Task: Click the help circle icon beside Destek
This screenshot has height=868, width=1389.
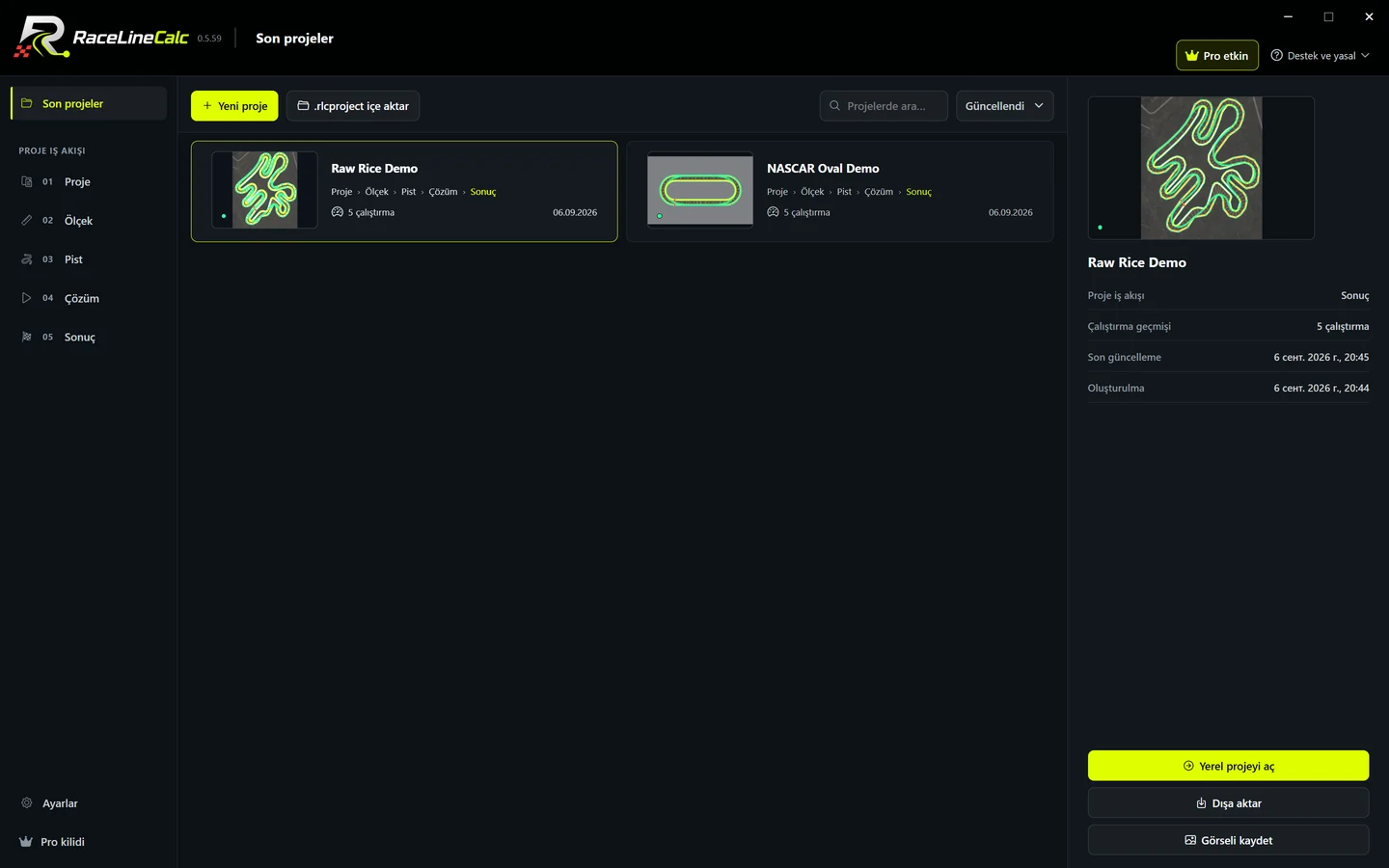Action: coord(1277,56)
